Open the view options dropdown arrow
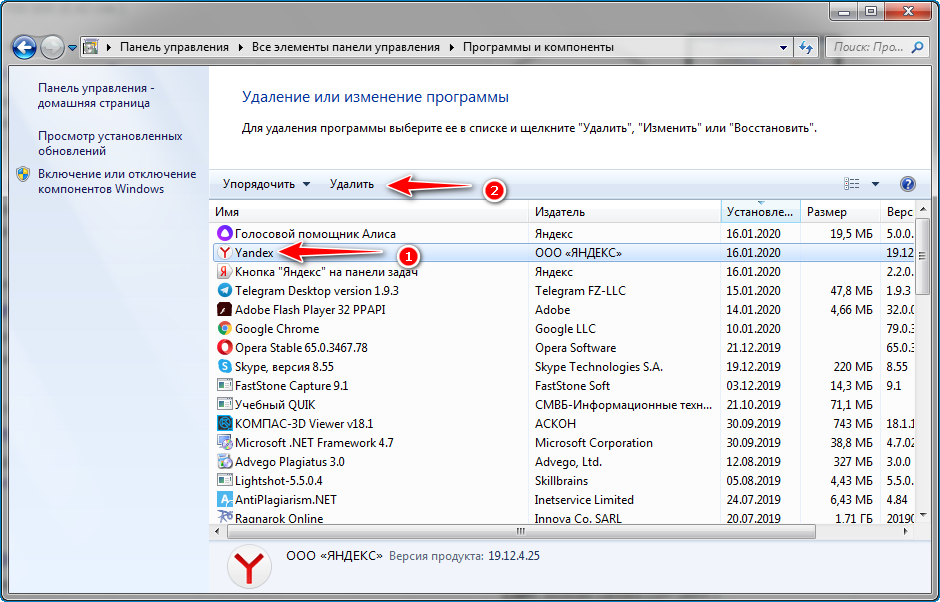This screenshot has width=940, height=602. 875,184
